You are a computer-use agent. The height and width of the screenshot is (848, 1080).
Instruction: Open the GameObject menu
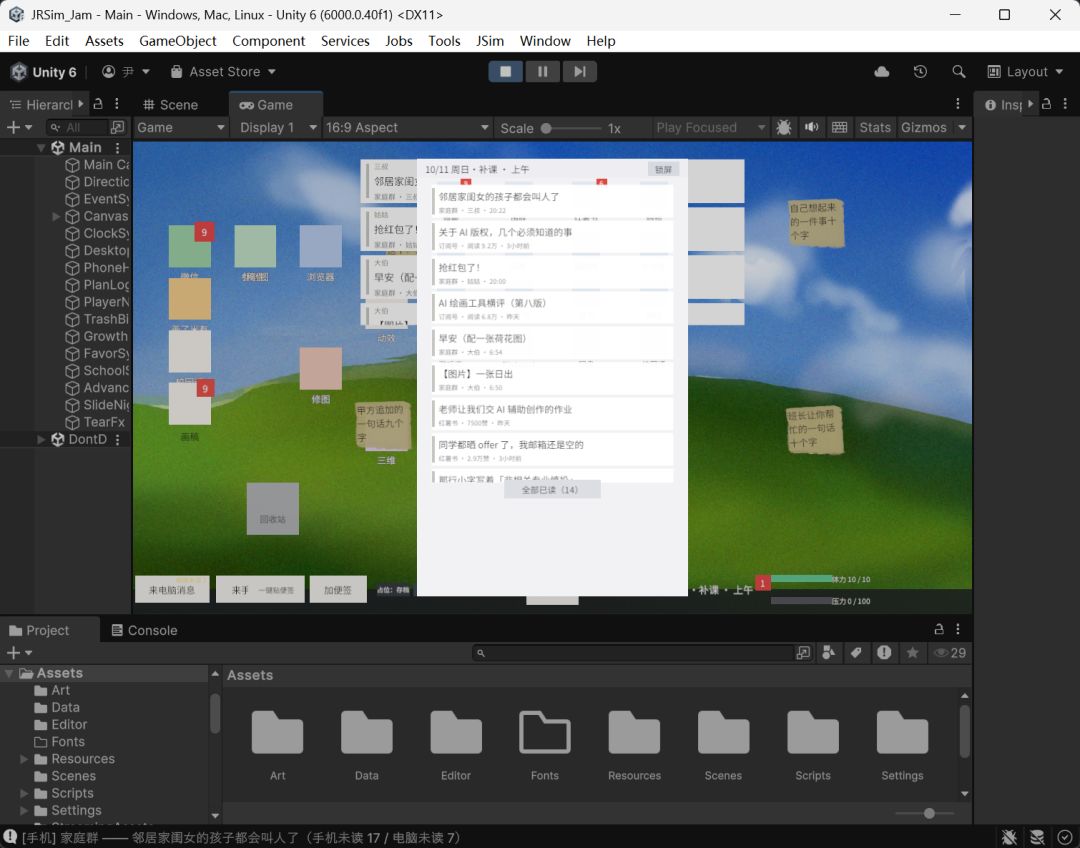click(x=178, y=41)
